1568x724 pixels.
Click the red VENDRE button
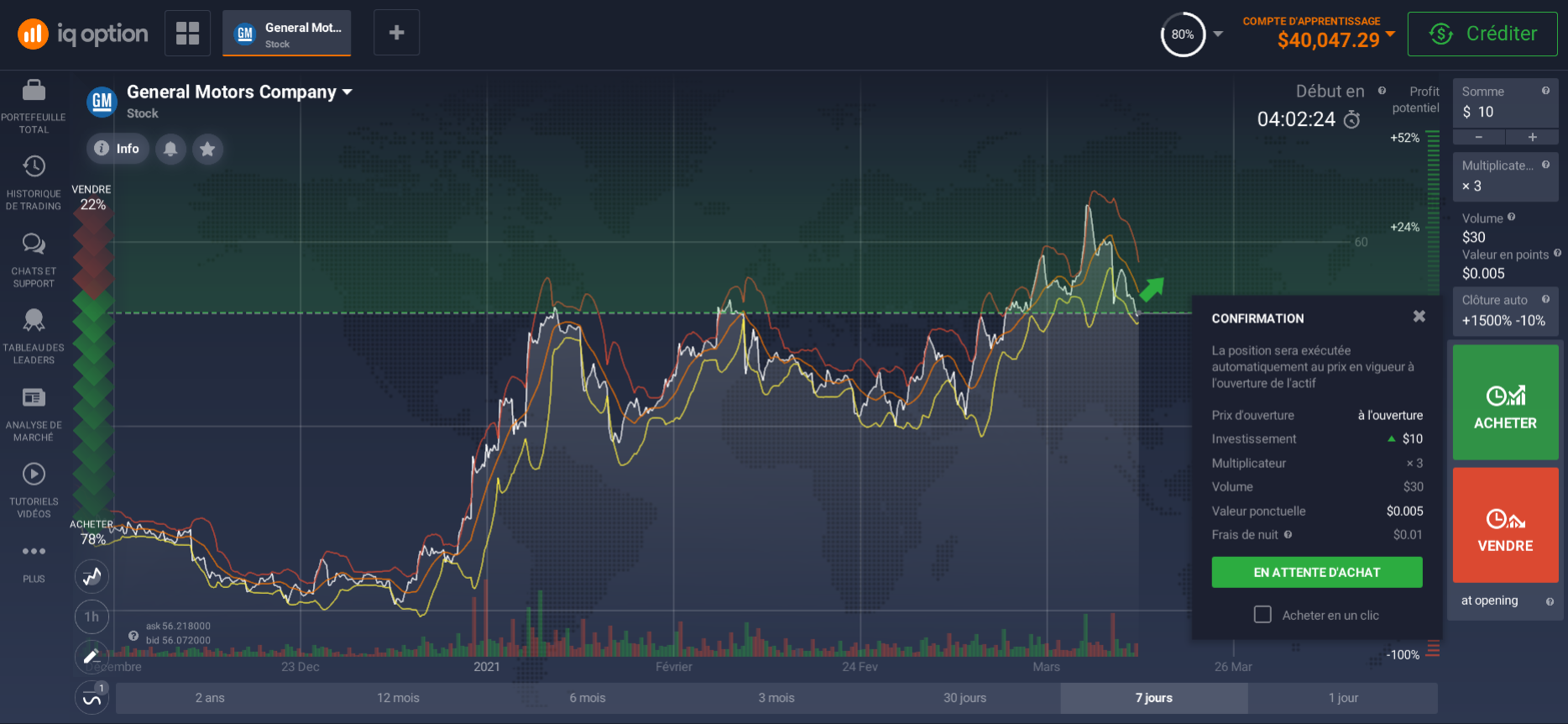[1505, 525]
